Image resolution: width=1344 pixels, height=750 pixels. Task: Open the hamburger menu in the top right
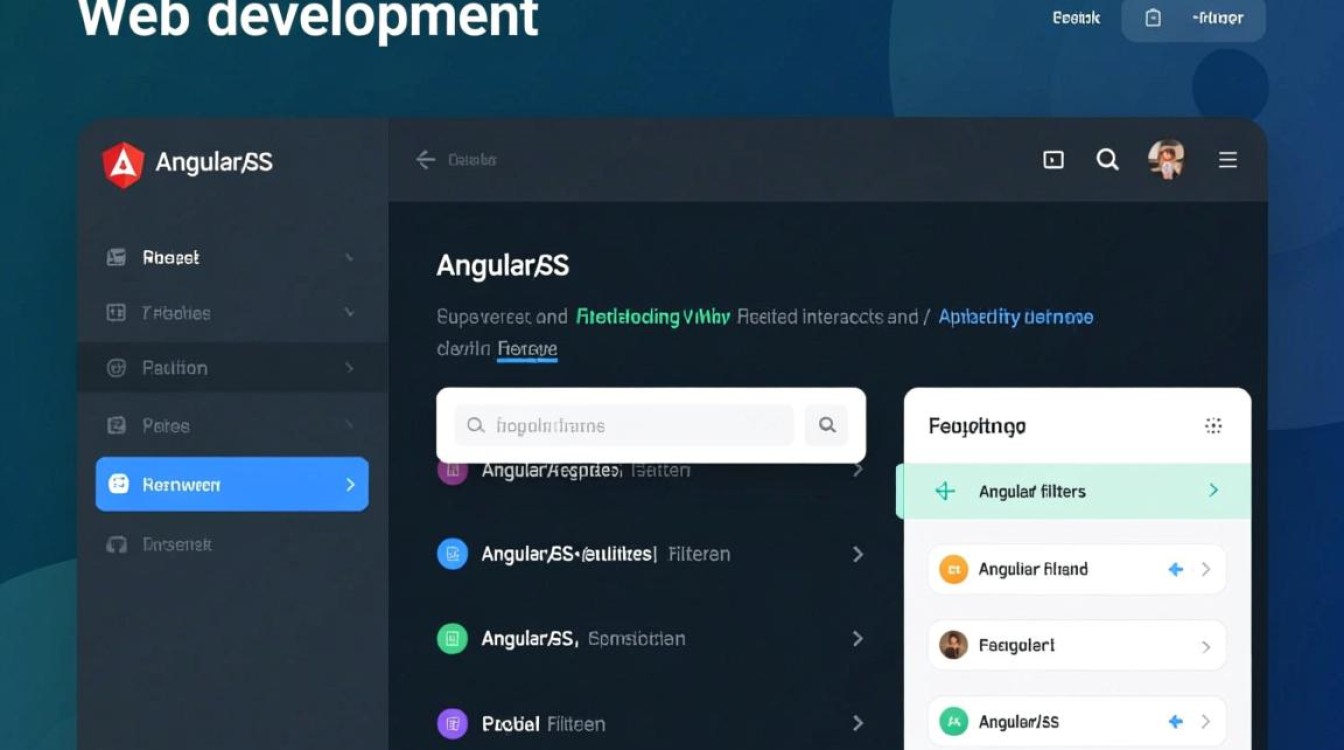pos(1228,159)
